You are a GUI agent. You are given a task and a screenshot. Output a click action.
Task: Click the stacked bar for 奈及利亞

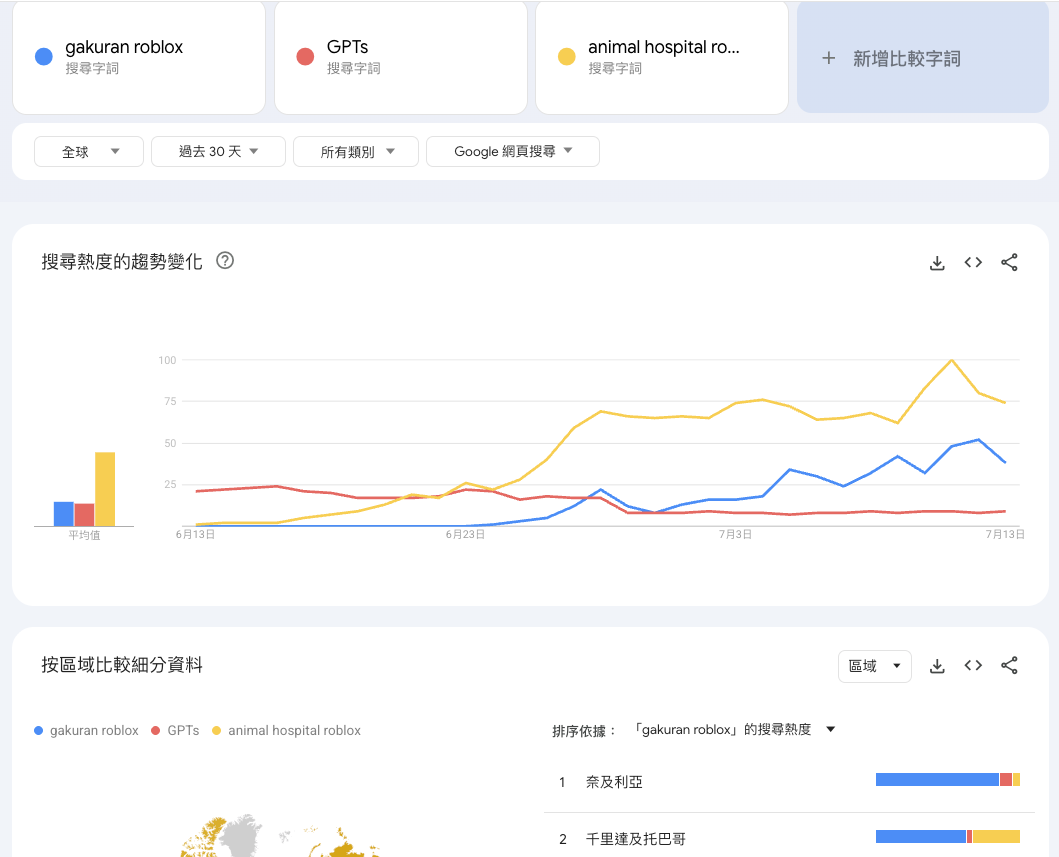pyautogui.click(x=948, y=780)
